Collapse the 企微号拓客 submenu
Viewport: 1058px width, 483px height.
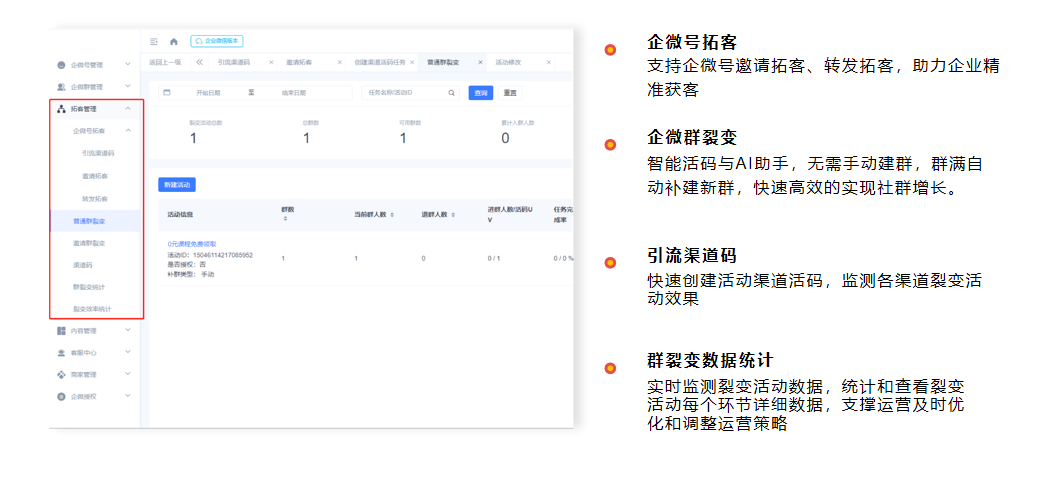point(128,130)
